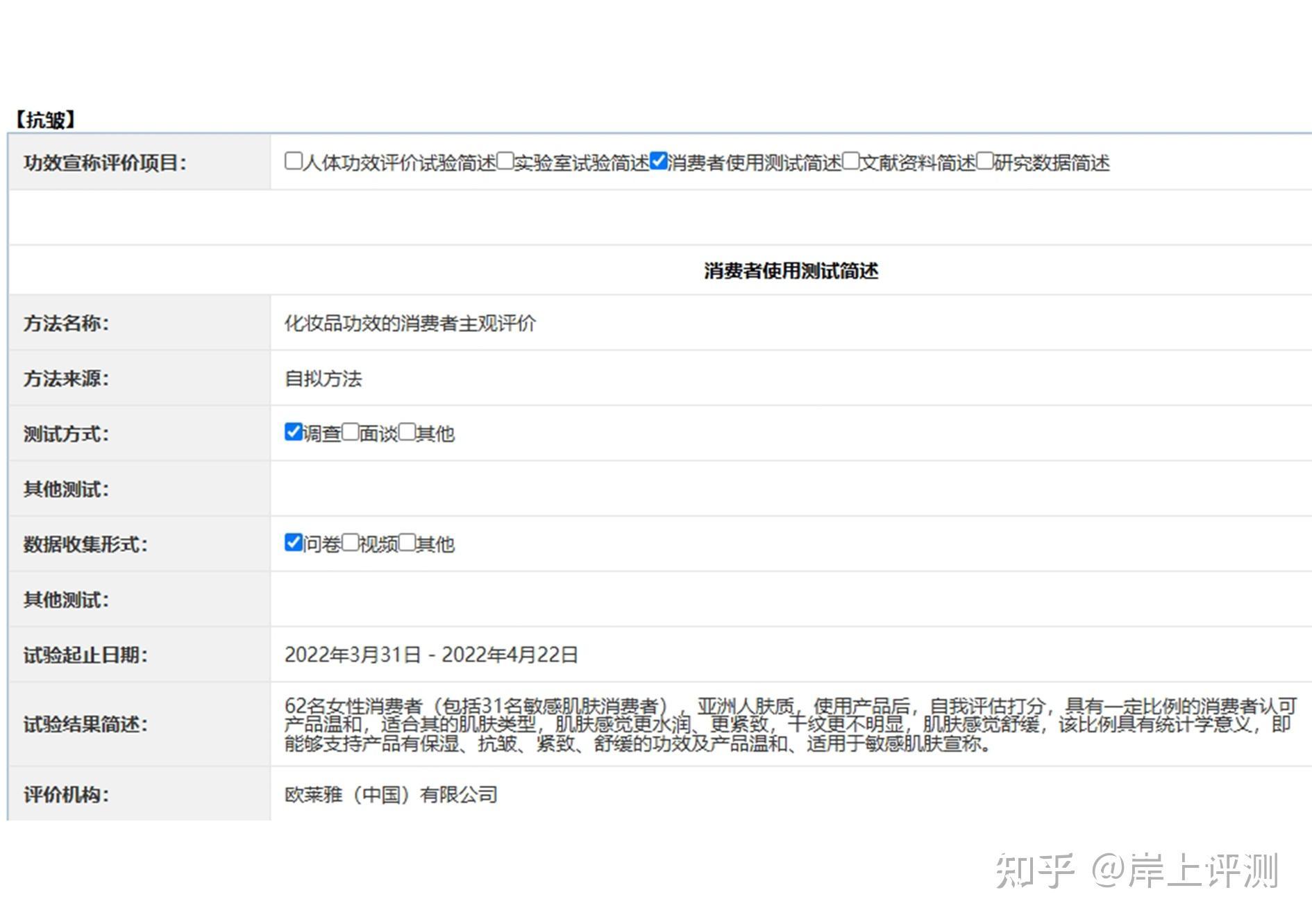
Task: Click the 化妆品功效的消费者主观评价 method name text
Action: pos(410,324)
